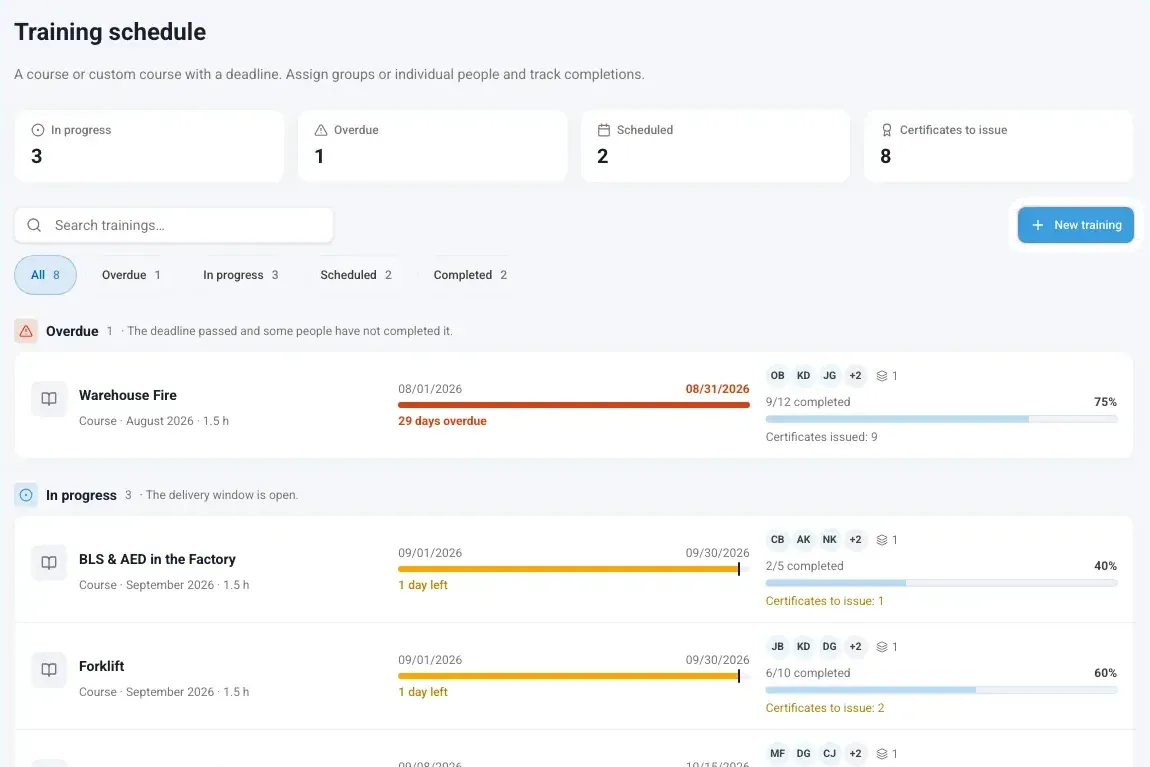Image resolution: width=1150 pixels, height=767 pixels.
Task: Click the "6/10 completed" text
Action: point(808,673)
